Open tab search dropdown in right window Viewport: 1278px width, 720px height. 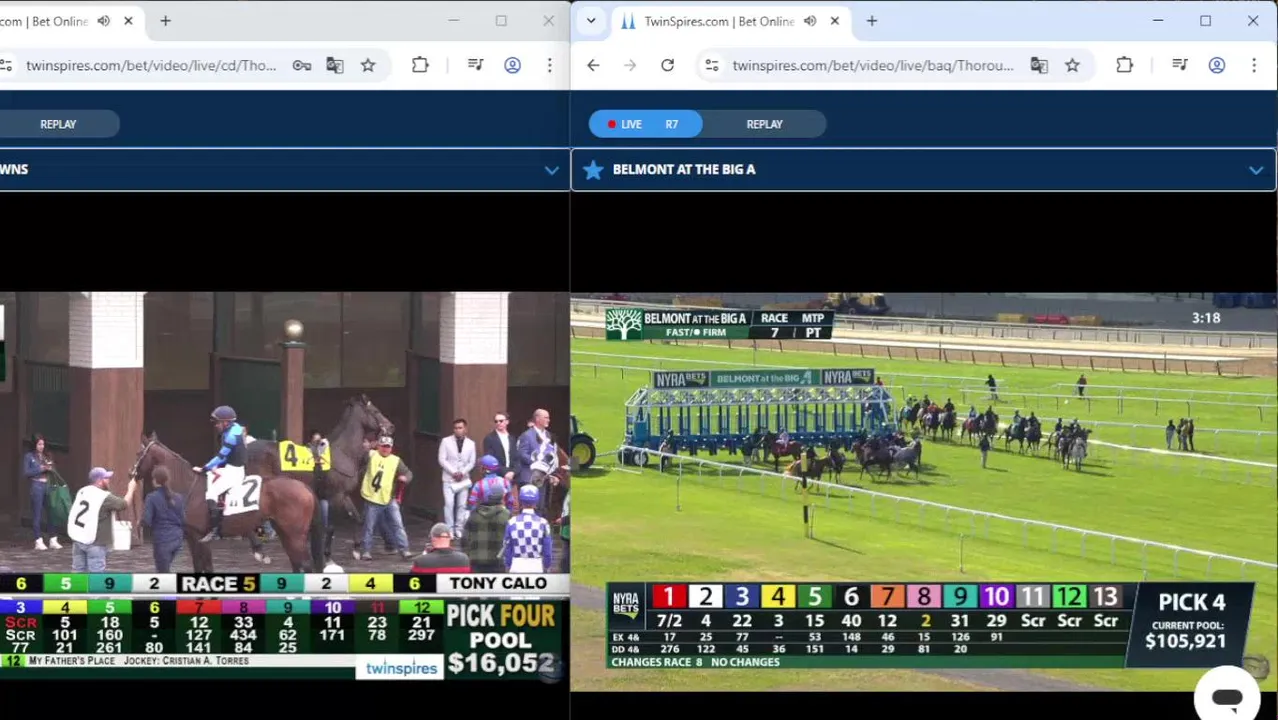tap(591, 21)
